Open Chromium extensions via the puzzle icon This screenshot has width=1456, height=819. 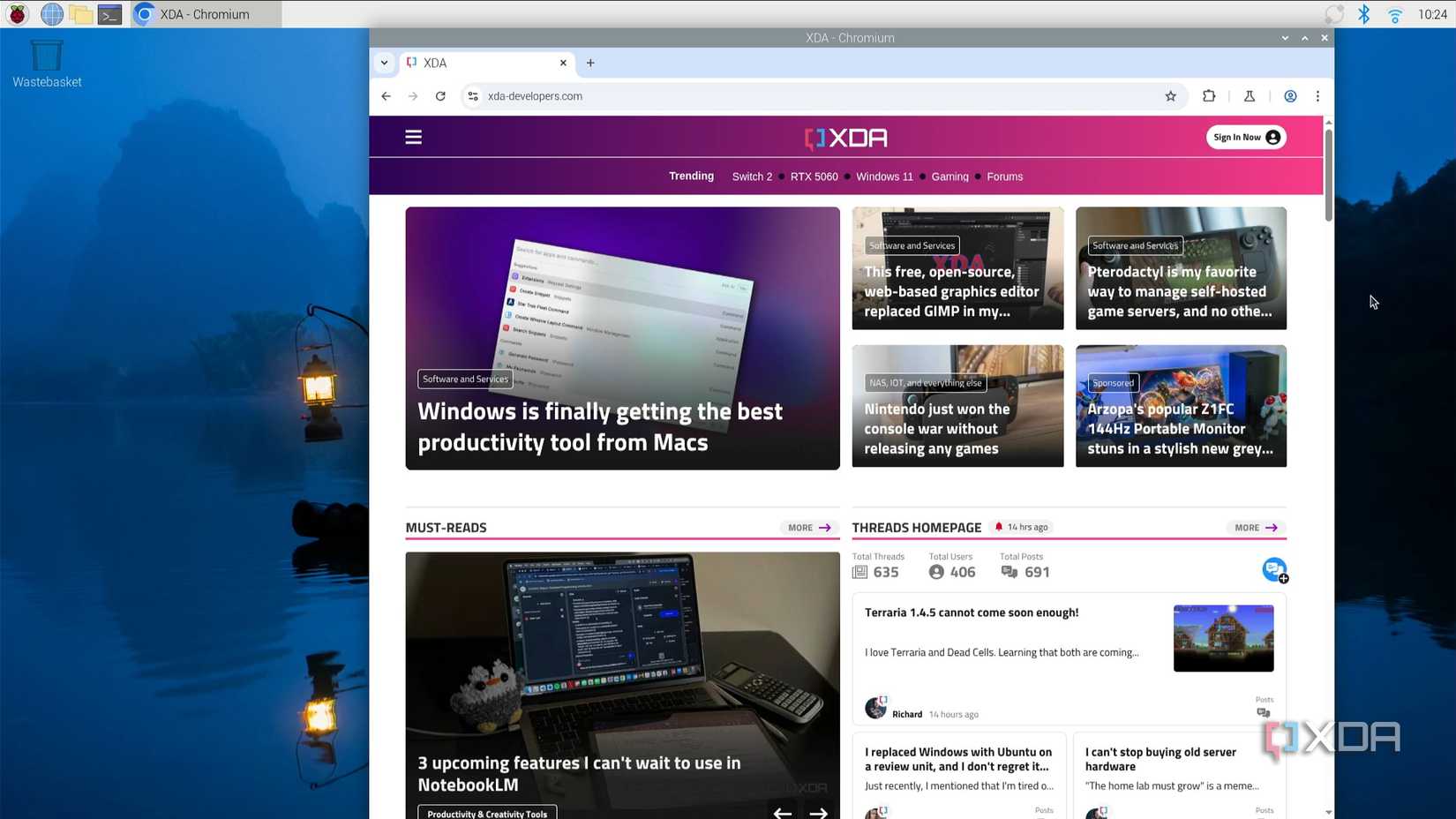[x=1209, y=95]
